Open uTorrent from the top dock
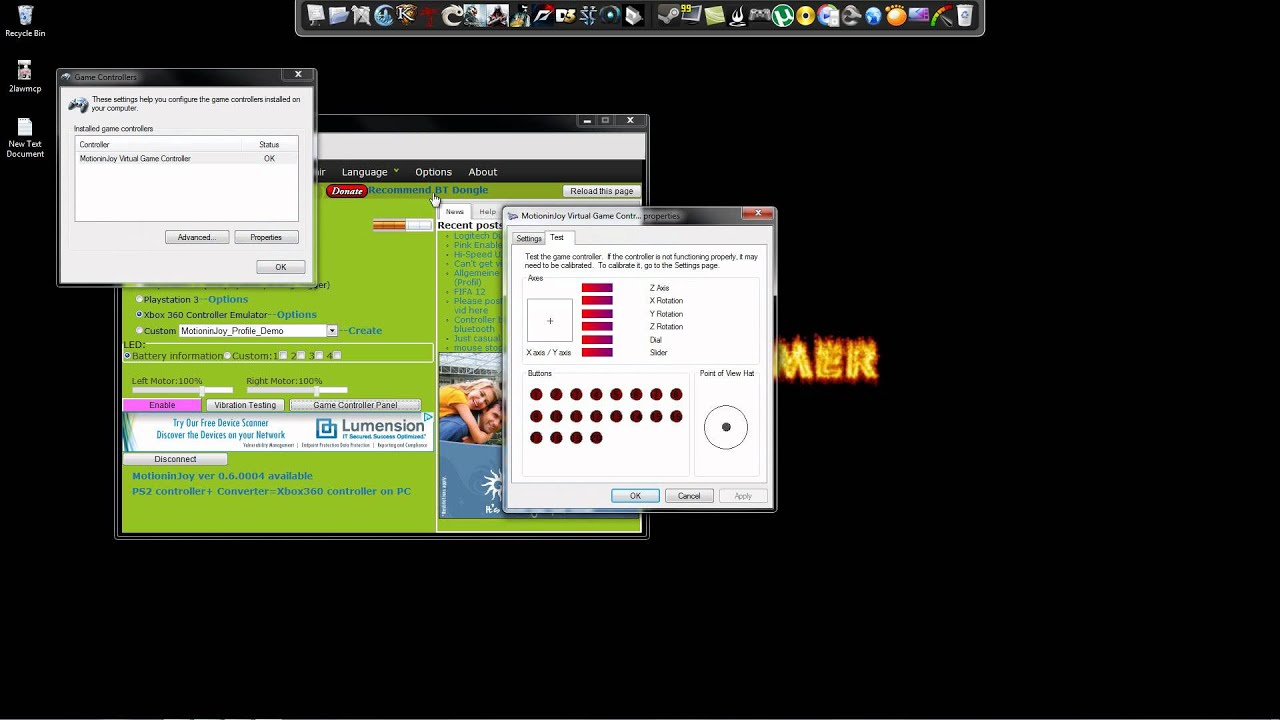Viewport: 1280px width, 720px height. [x=782, y=15]
